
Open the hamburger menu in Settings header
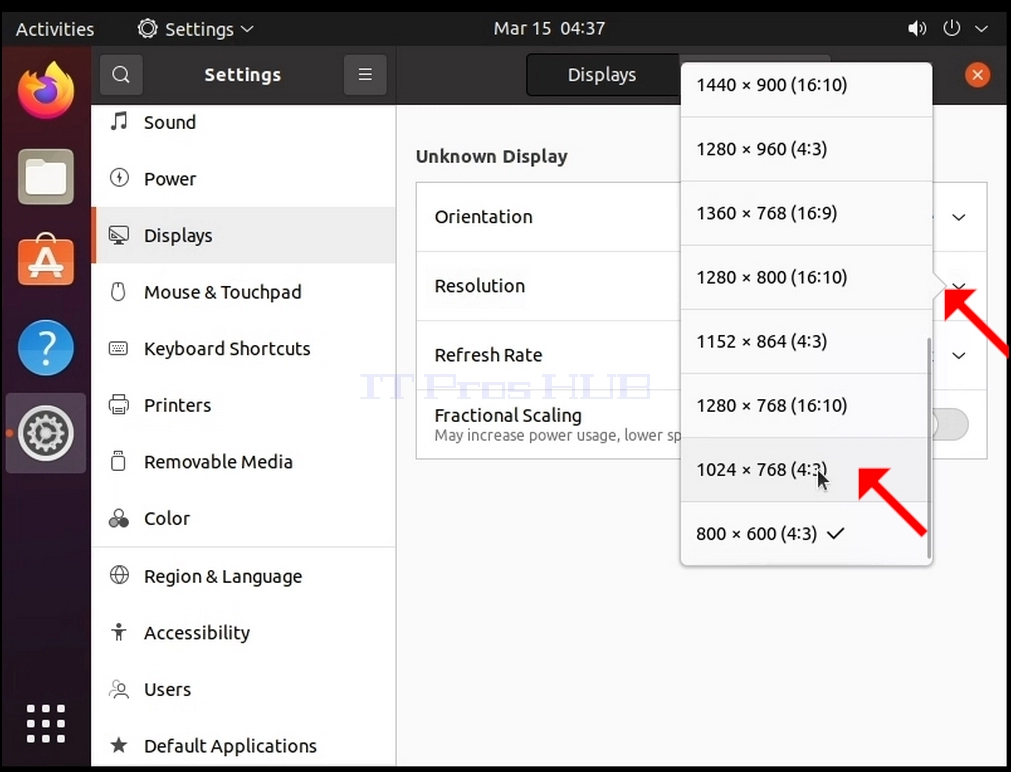[x=365, y=75]
